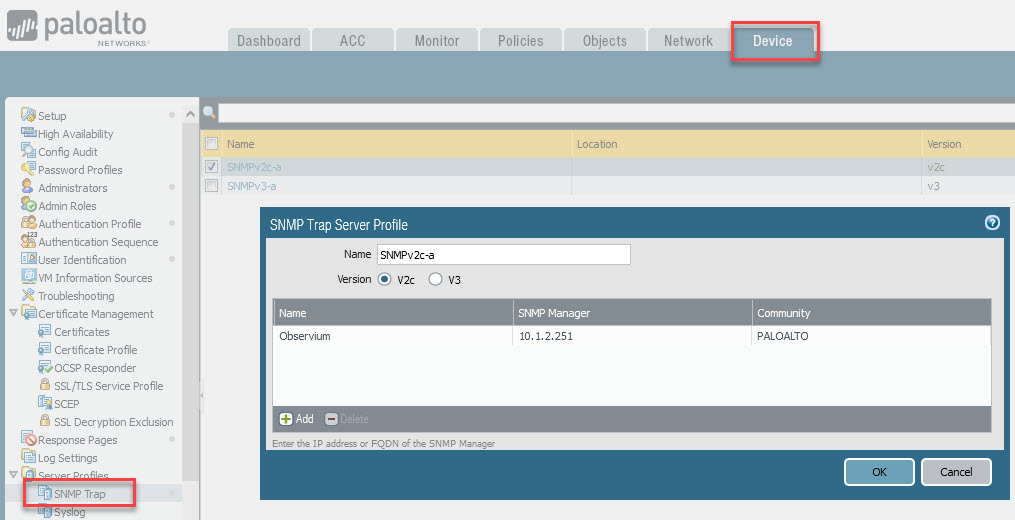Screen dimensions: 1015x520
Task: Open Setup via its gear icon
Action: [29, 116]
